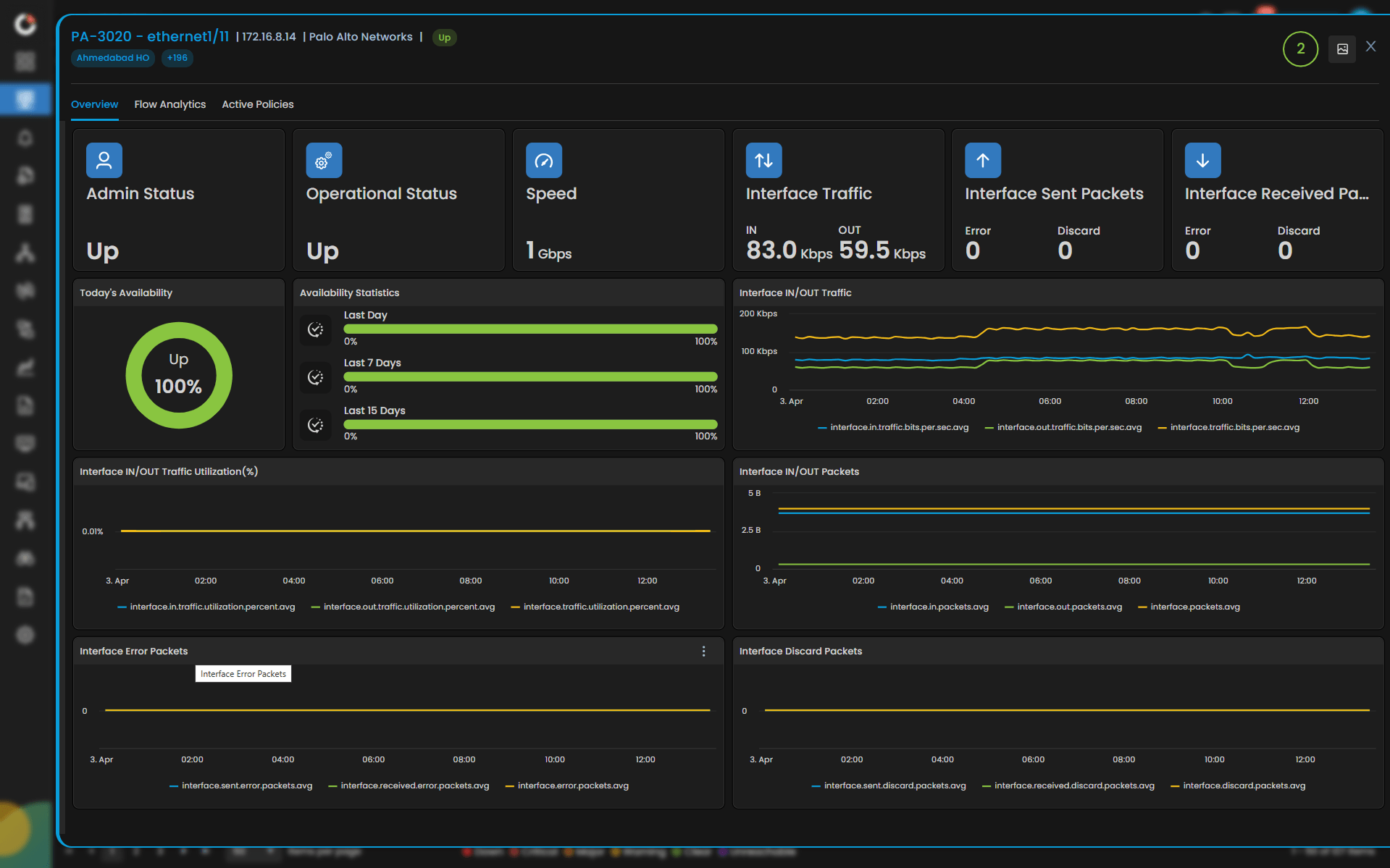This screenshot has height=868, width=1390.
Task: Open the Active Policies tab
Action: pos(257,104)
